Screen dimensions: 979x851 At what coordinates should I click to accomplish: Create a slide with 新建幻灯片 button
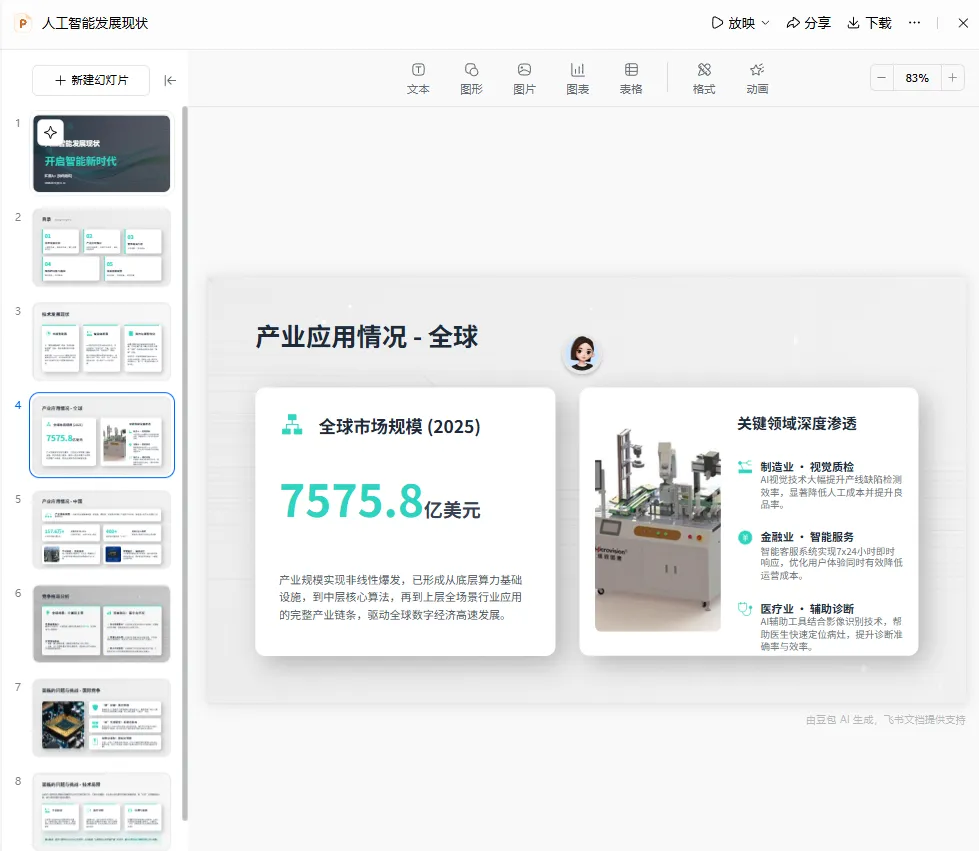pos(91,80)
